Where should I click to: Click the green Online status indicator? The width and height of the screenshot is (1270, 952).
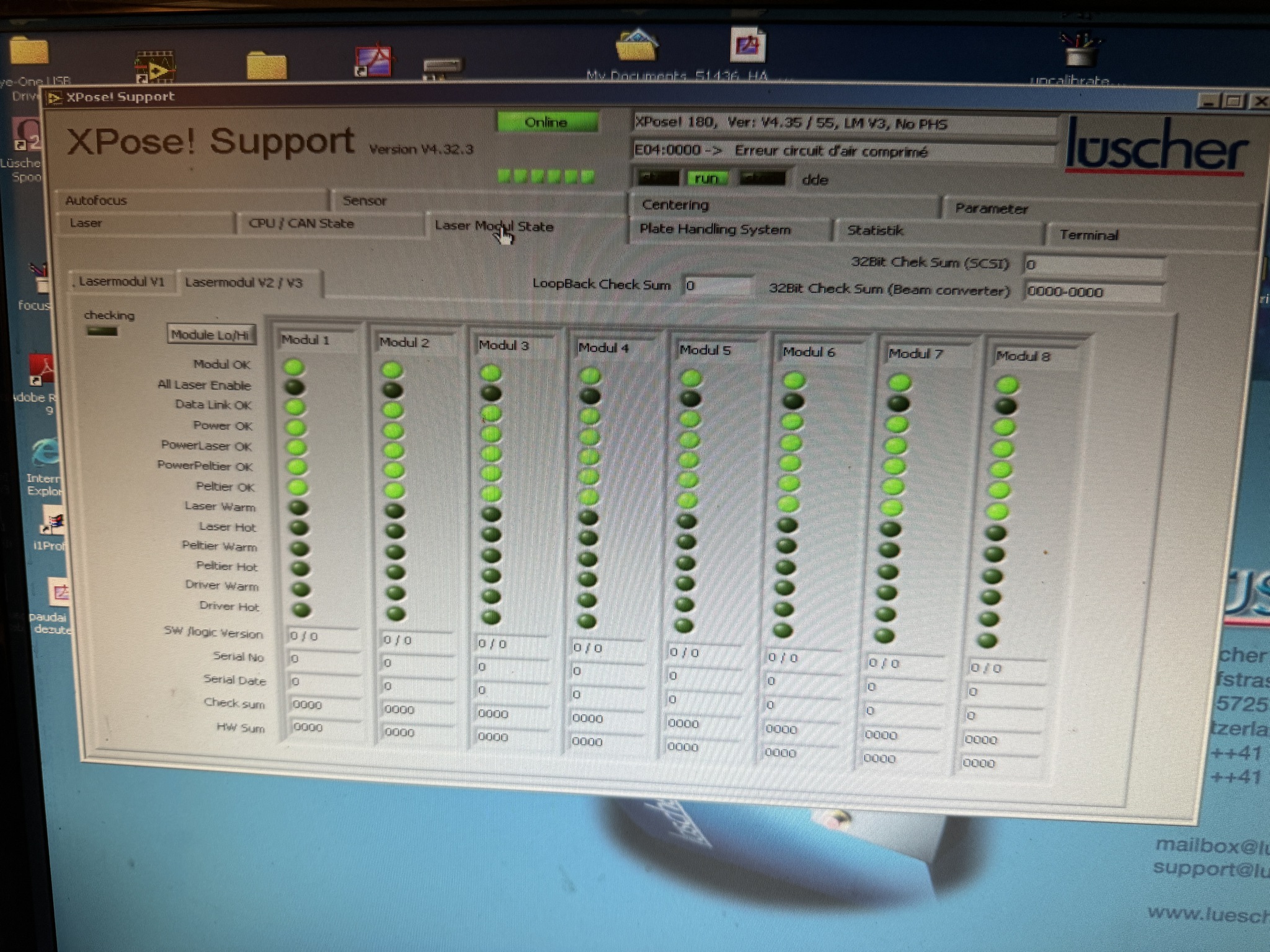point(546,122)
